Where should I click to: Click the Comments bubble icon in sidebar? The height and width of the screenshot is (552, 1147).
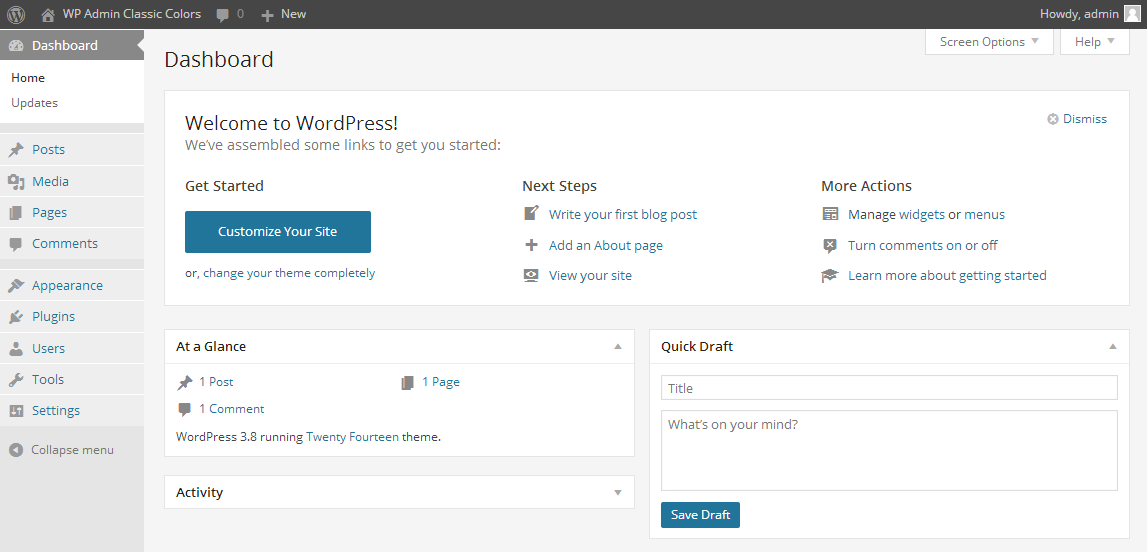click(16, 244)
